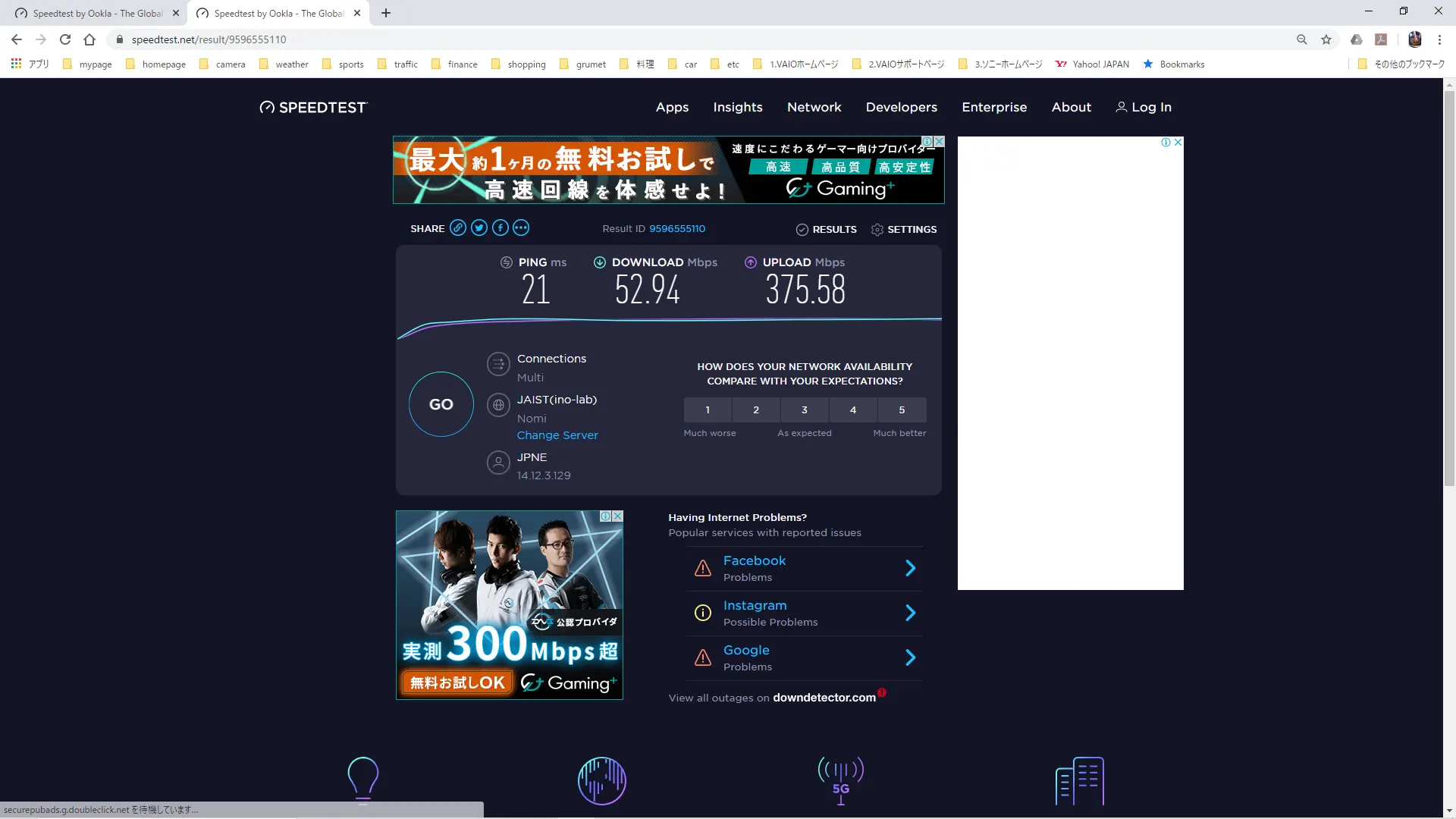Click Log In
This screenshot has height=819, width=1456.
[x=1144, y=108]
